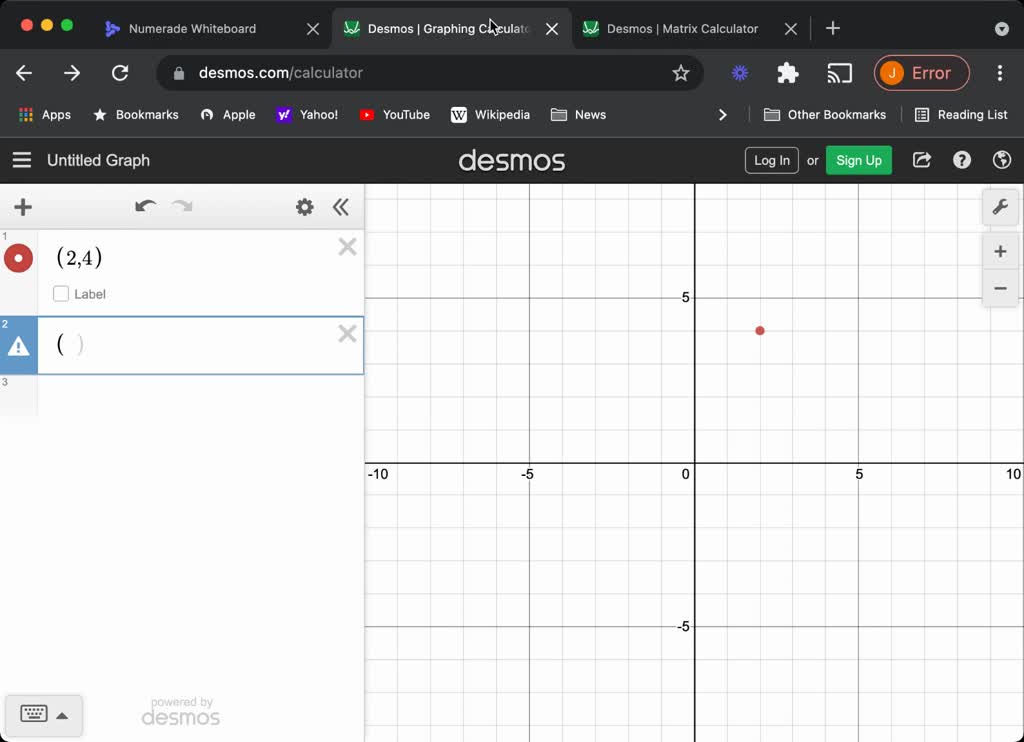Open the Desmos hamburger menu
Viewport: 1024px width, 742px height.
22,160
